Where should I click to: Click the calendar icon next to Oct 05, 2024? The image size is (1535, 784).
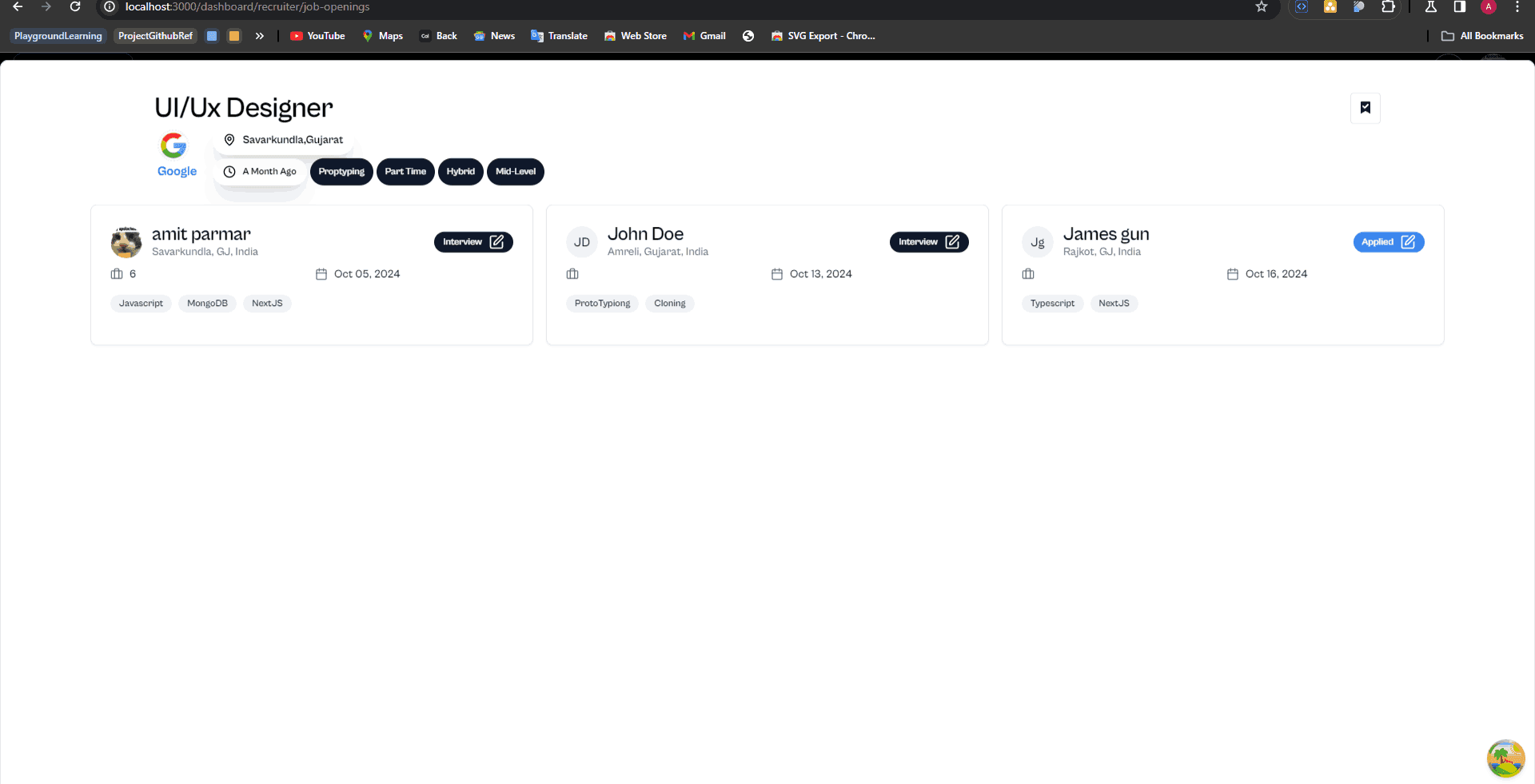(321, 274)
